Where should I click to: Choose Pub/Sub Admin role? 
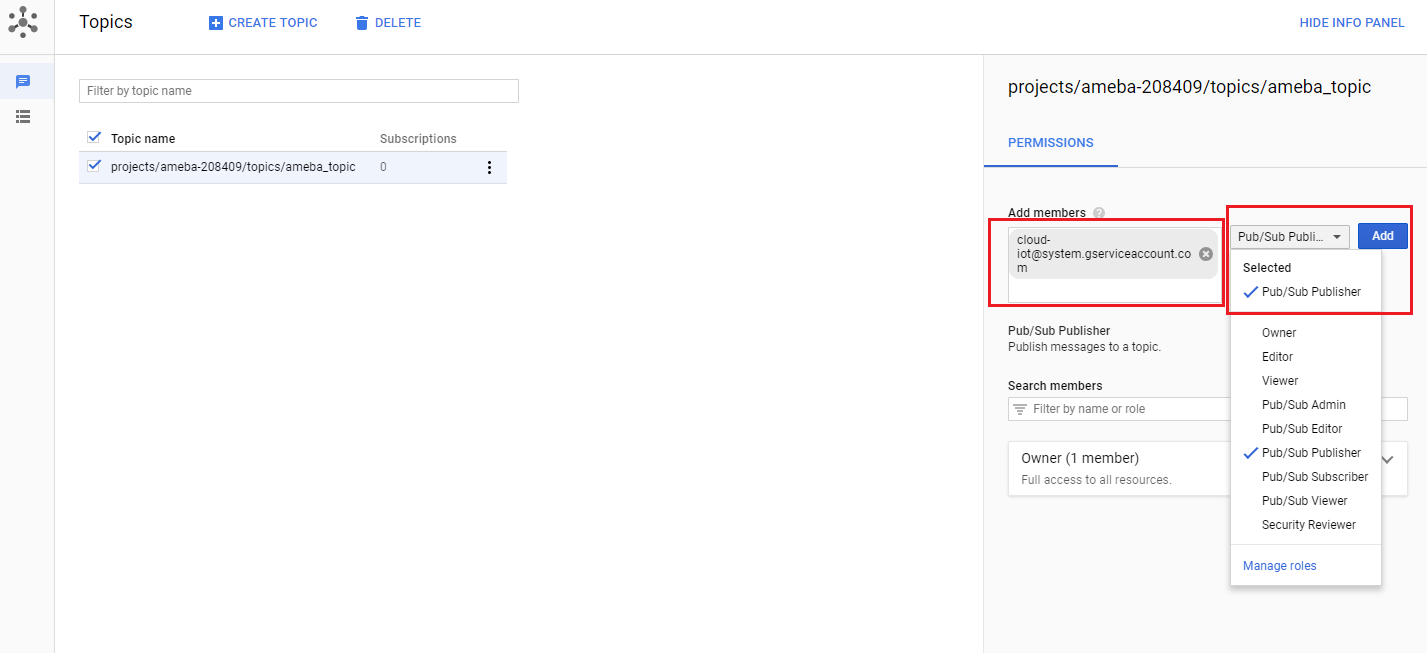coord(1306,405)
